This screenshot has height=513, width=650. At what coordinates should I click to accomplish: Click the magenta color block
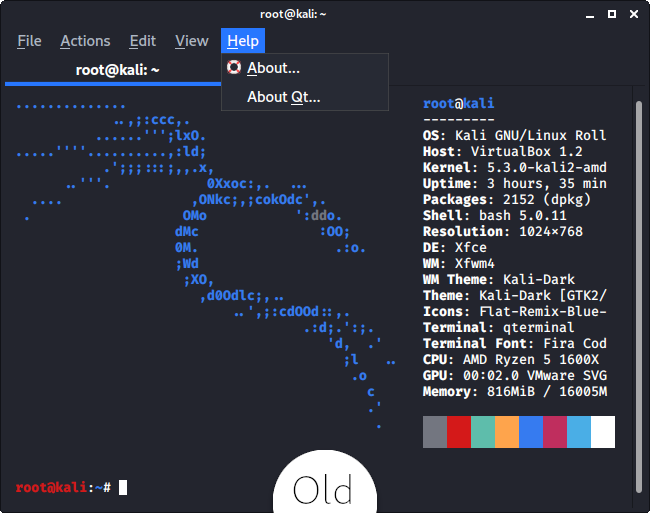tap(555, 432)
